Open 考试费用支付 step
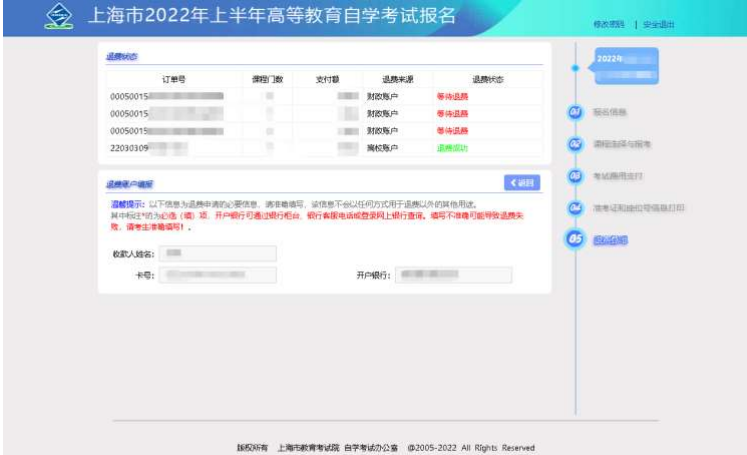The image size is (747, 455). pyautogui.click(x=619, y=176)
